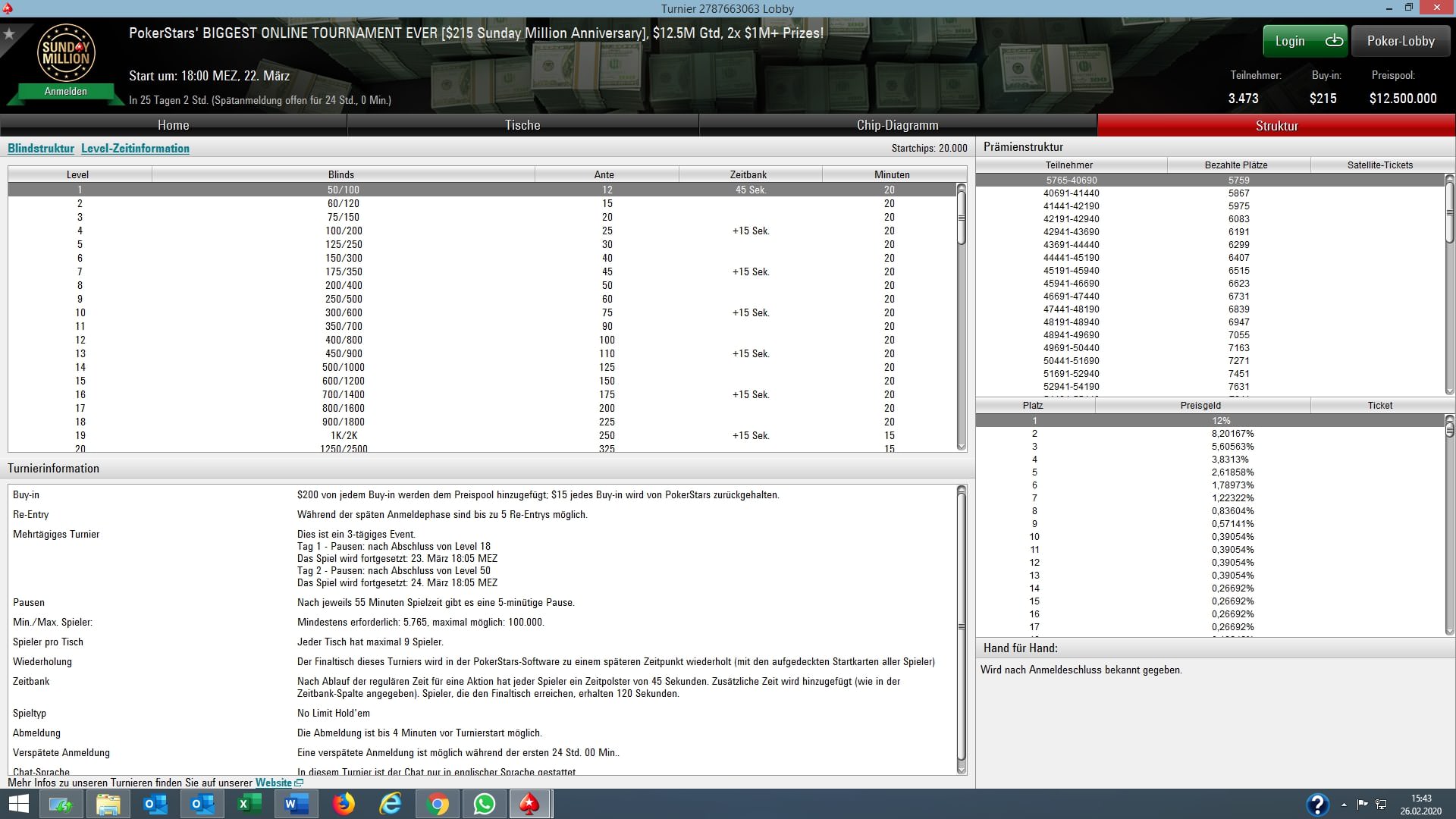Follow the Website link at bottom
The image size is (1456, 819).
point(274,783)
